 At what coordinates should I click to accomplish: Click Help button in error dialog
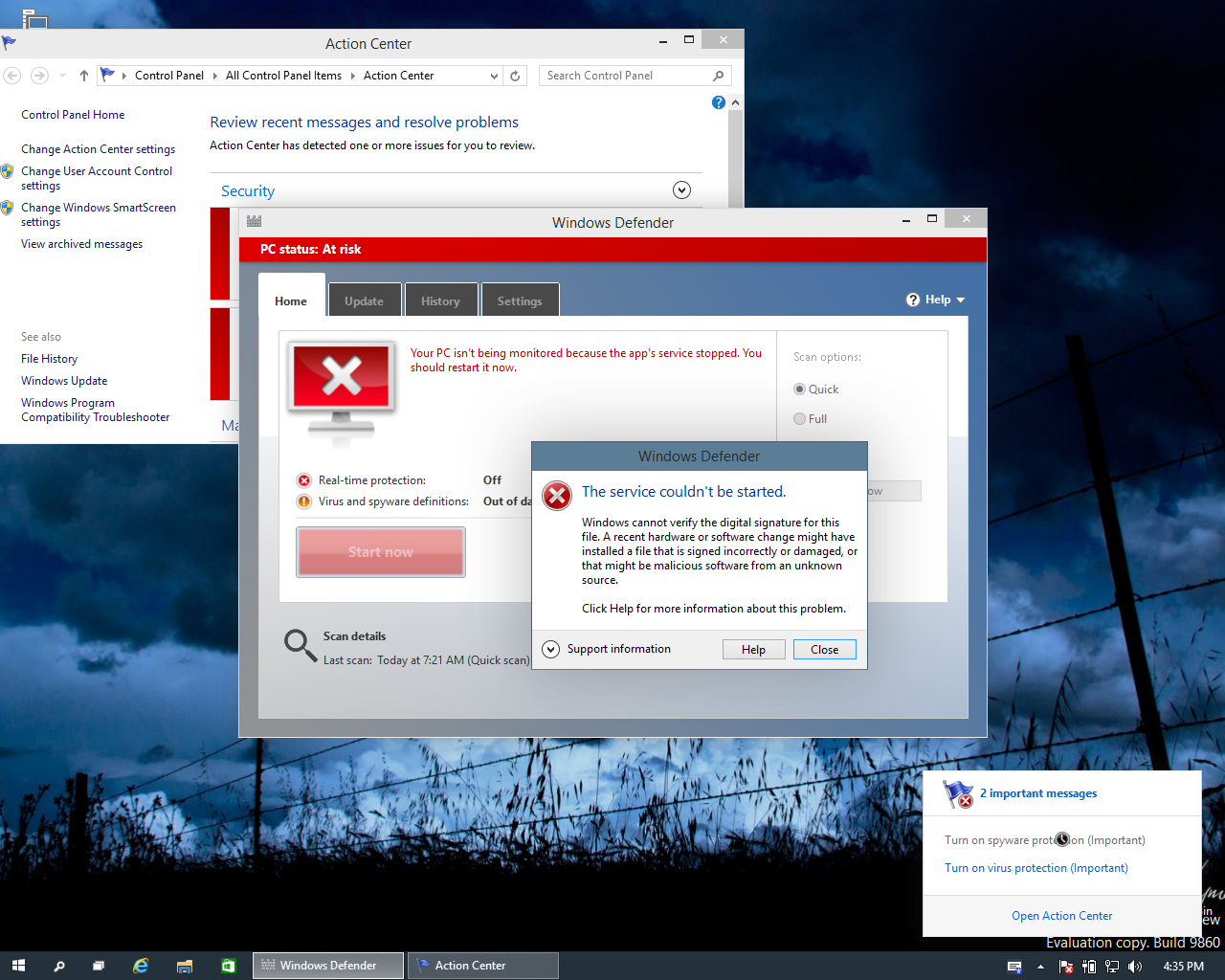coord(754,649)
